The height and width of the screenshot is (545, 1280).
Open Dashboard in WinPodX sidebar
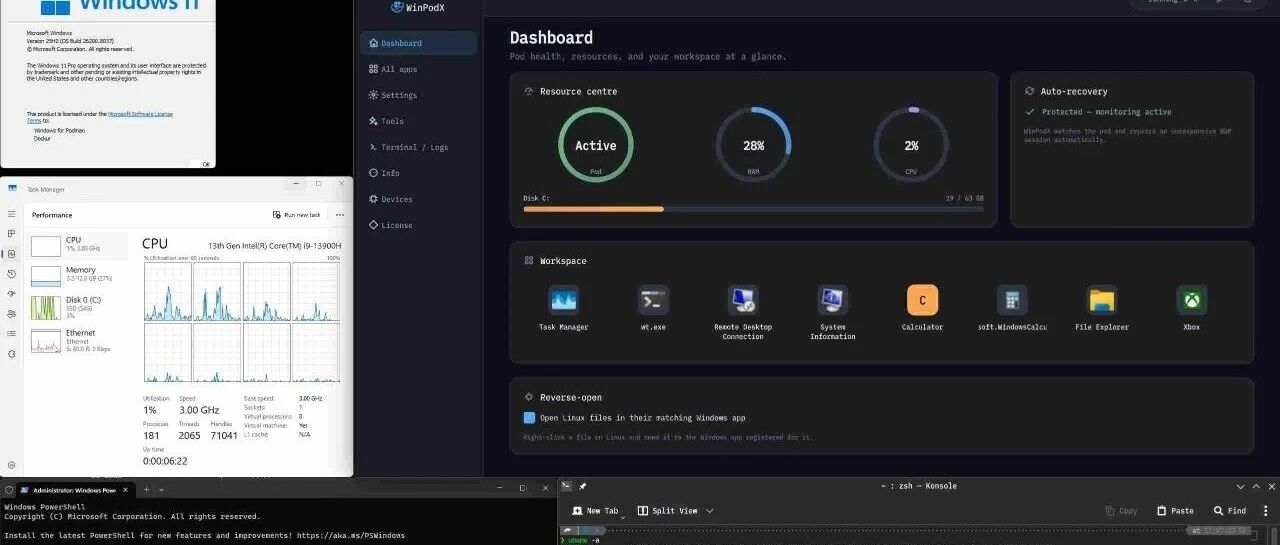pos(419,43)
